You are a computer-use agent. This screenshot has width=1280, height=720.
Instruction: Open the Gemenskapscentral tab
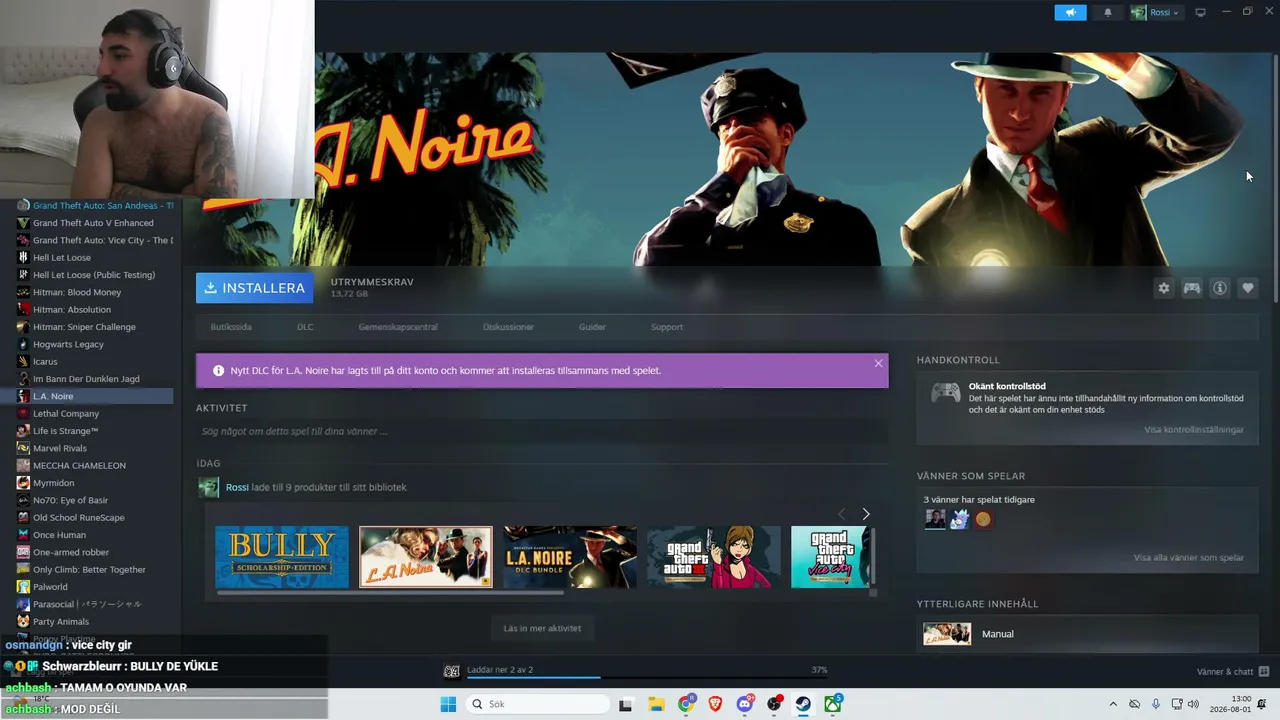coord(398,327)
